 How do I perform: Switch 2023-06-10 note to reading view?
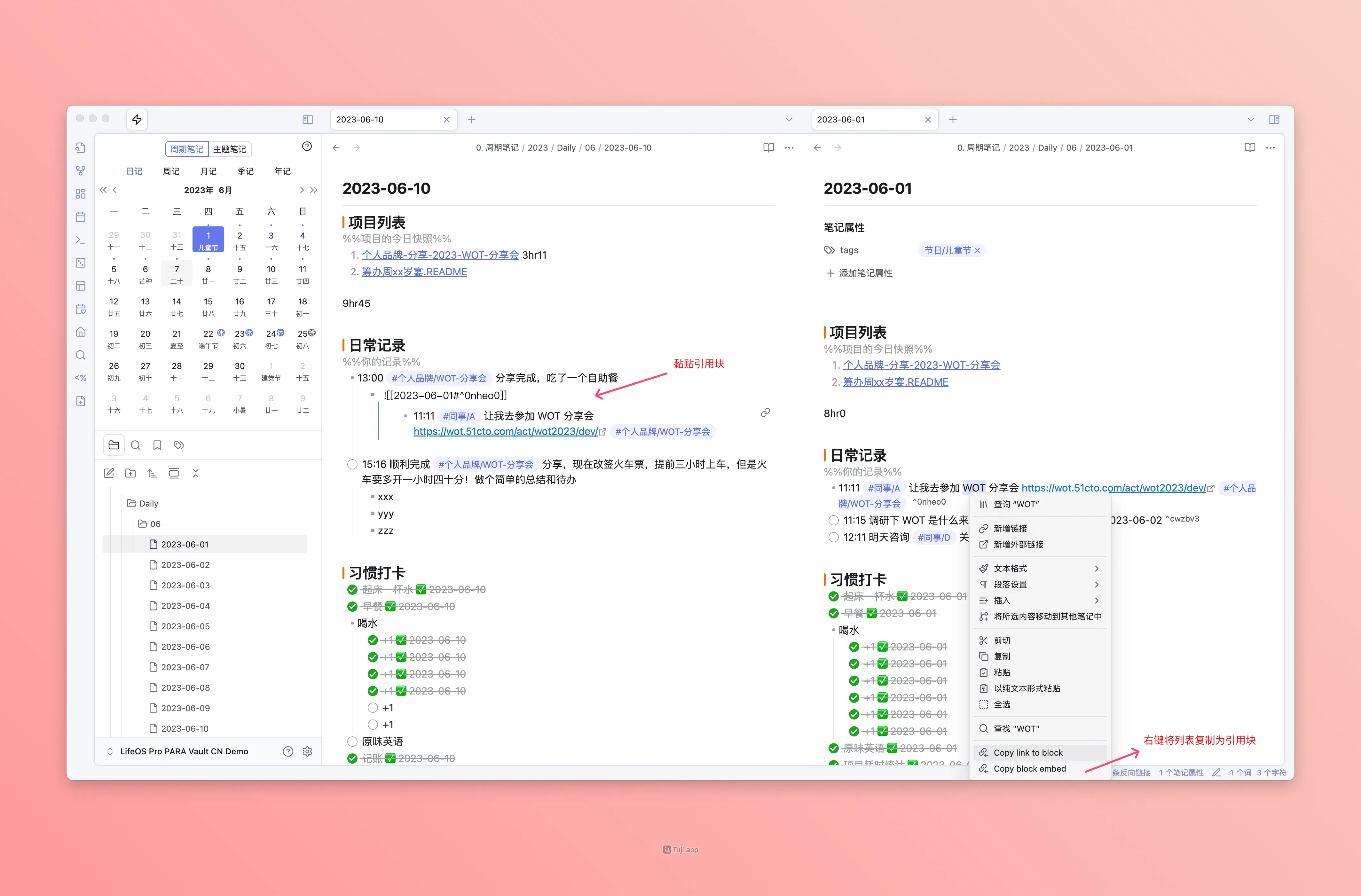pos(768,147)
